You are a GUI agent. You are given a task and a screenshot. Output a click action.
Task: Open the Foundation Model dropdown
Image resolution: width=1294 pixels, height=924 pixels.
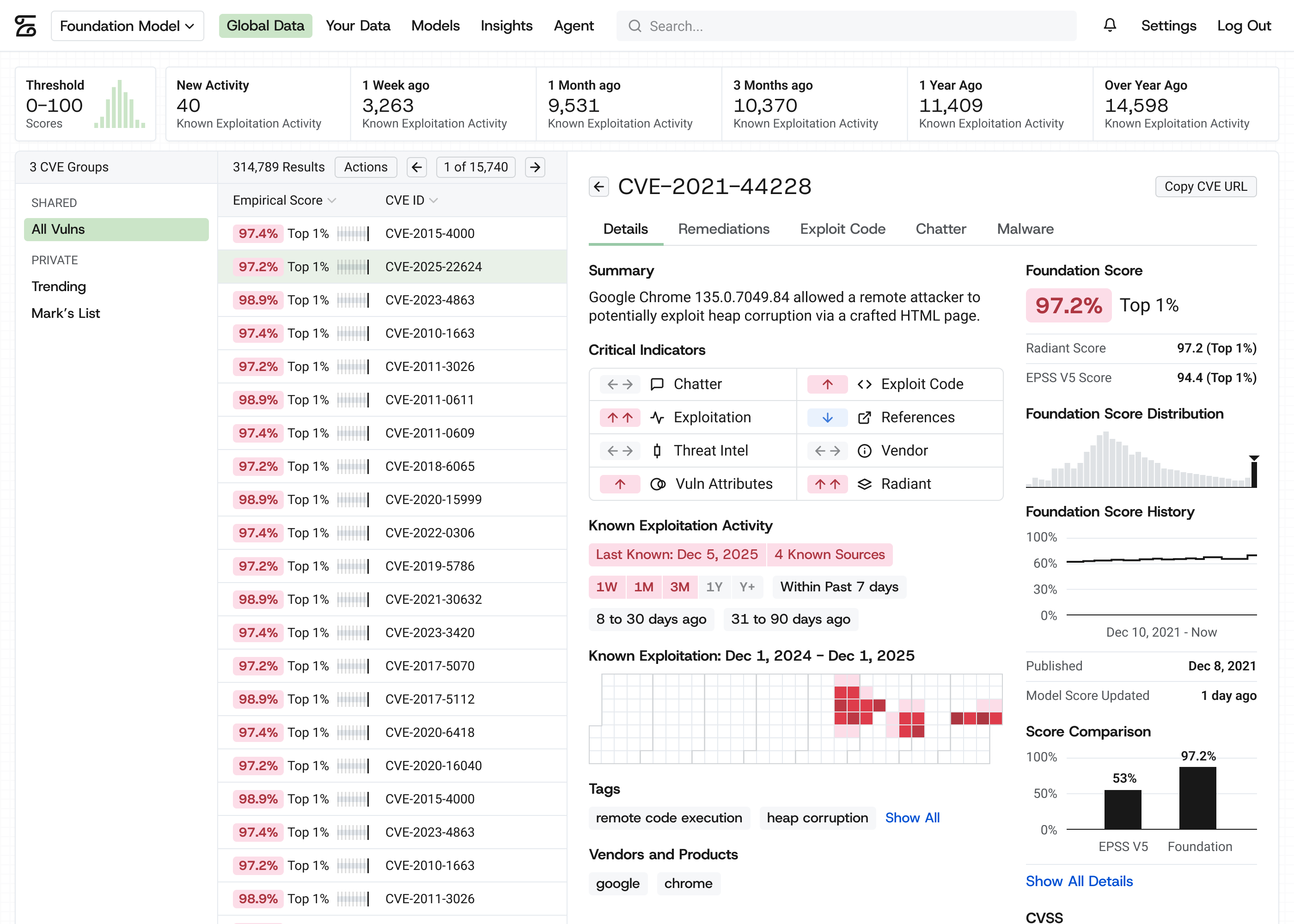[128, 25]
